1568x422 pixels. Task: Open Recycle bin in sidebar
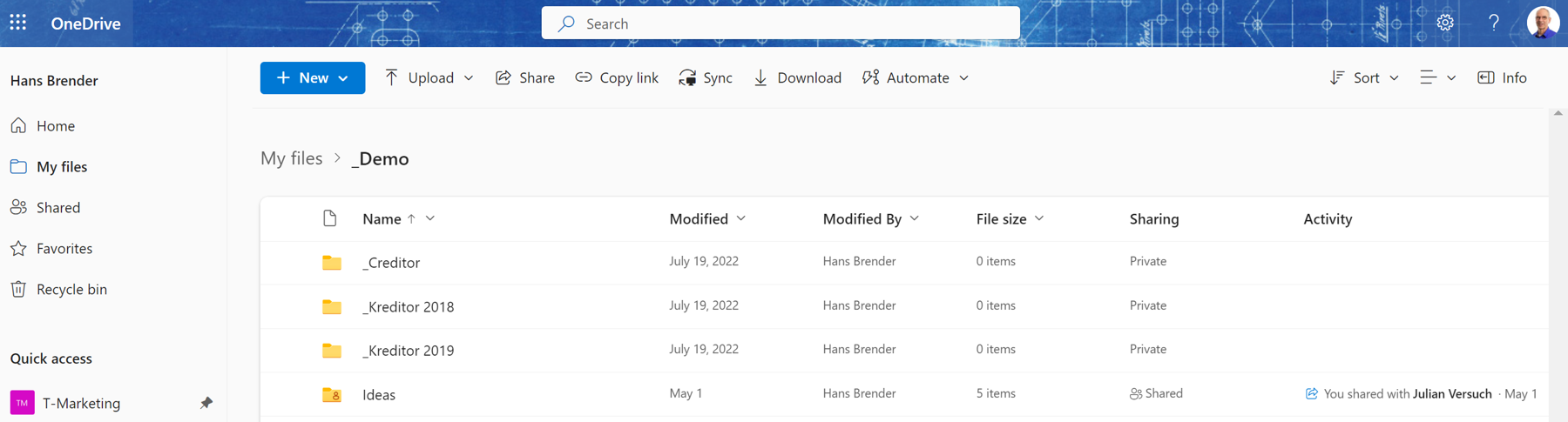tap(71, 289)
